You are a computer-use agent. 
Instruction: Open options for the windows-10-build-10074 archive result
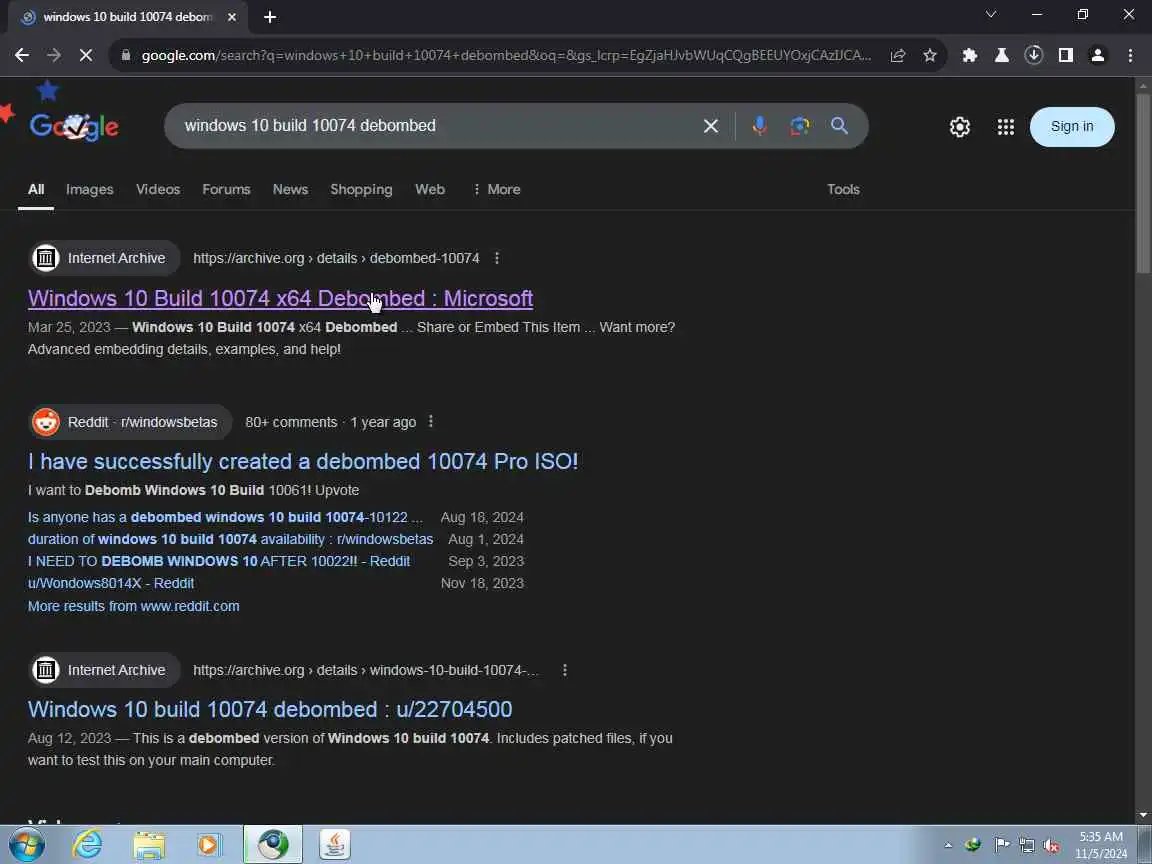[x=564, y=670]
